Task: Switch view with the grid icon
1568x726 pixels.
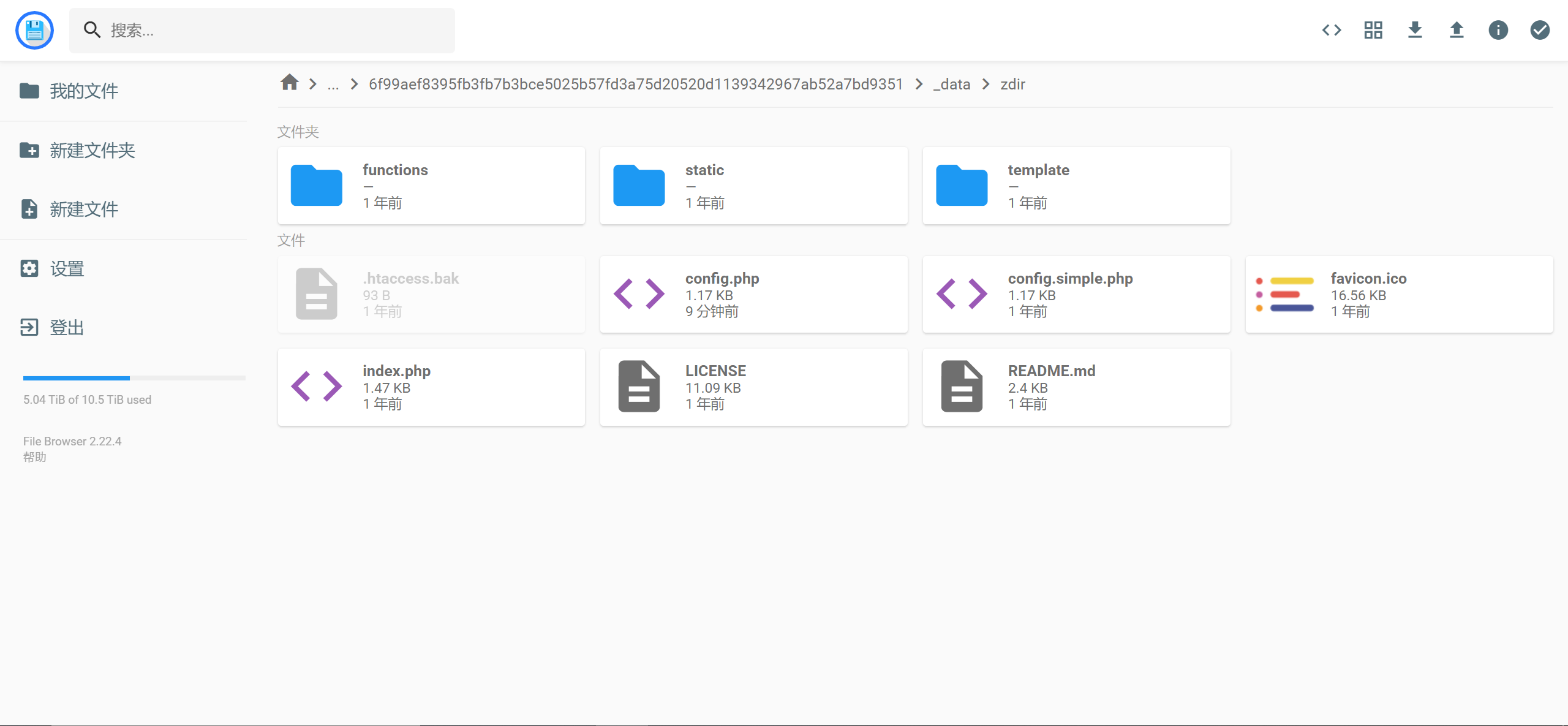Action: [x=1373, y=30]
